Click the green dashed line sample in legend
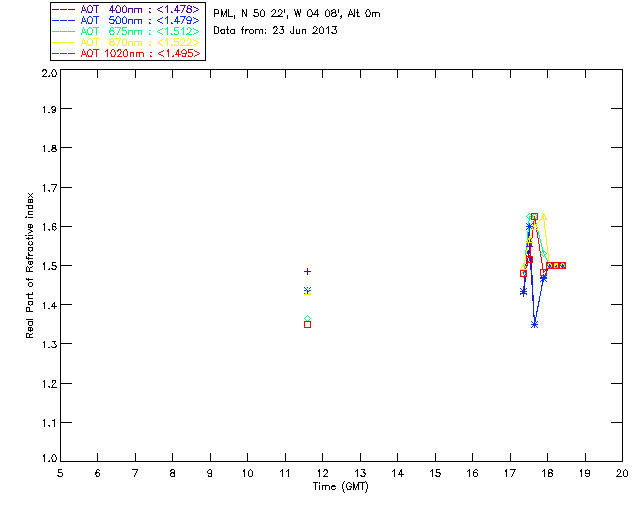This screenshot has height=512, width=640. tap(64, 31)
